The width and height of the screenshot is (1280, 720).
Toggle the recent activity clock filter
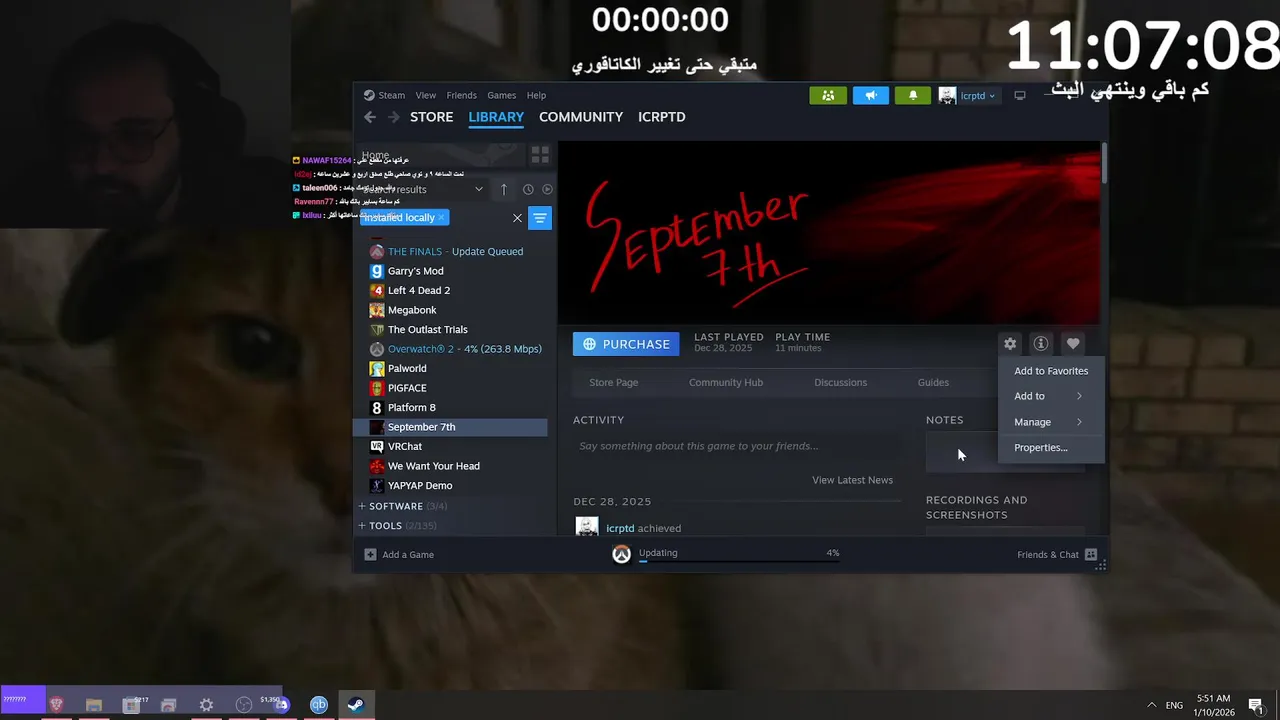coord(528,189)
